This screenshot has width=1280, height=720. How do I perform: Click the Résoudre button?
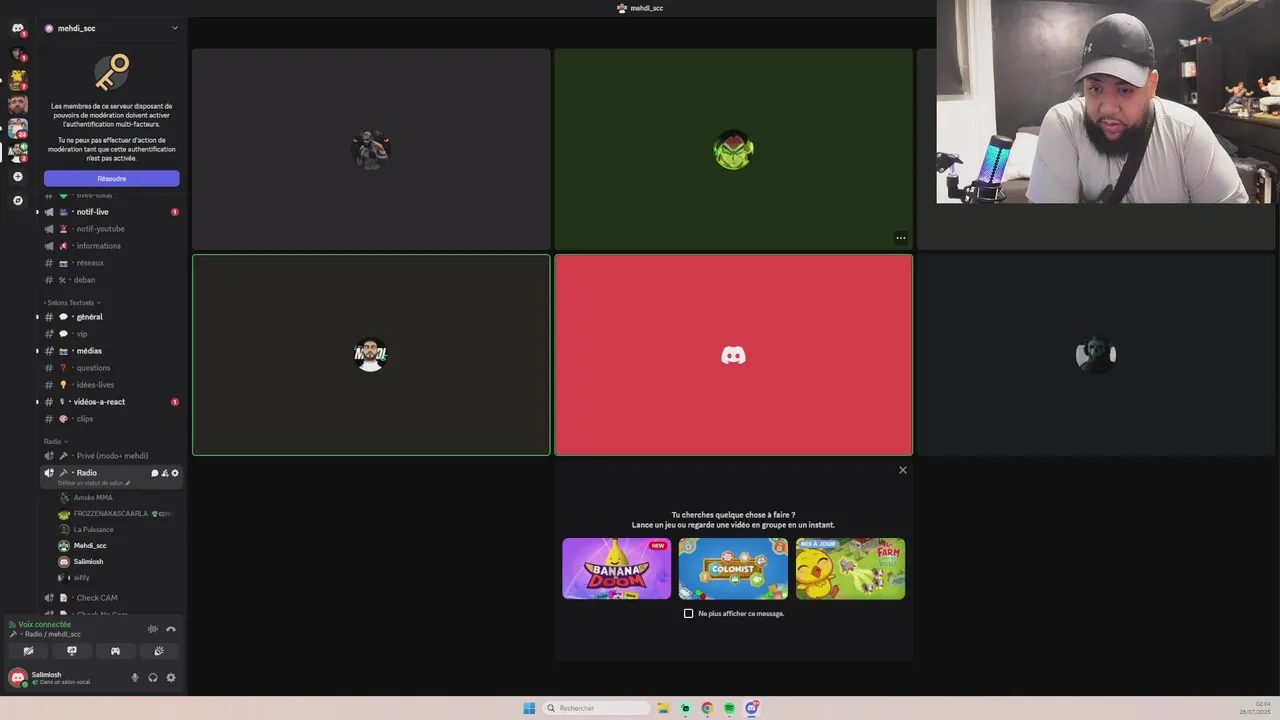[111, 178]
